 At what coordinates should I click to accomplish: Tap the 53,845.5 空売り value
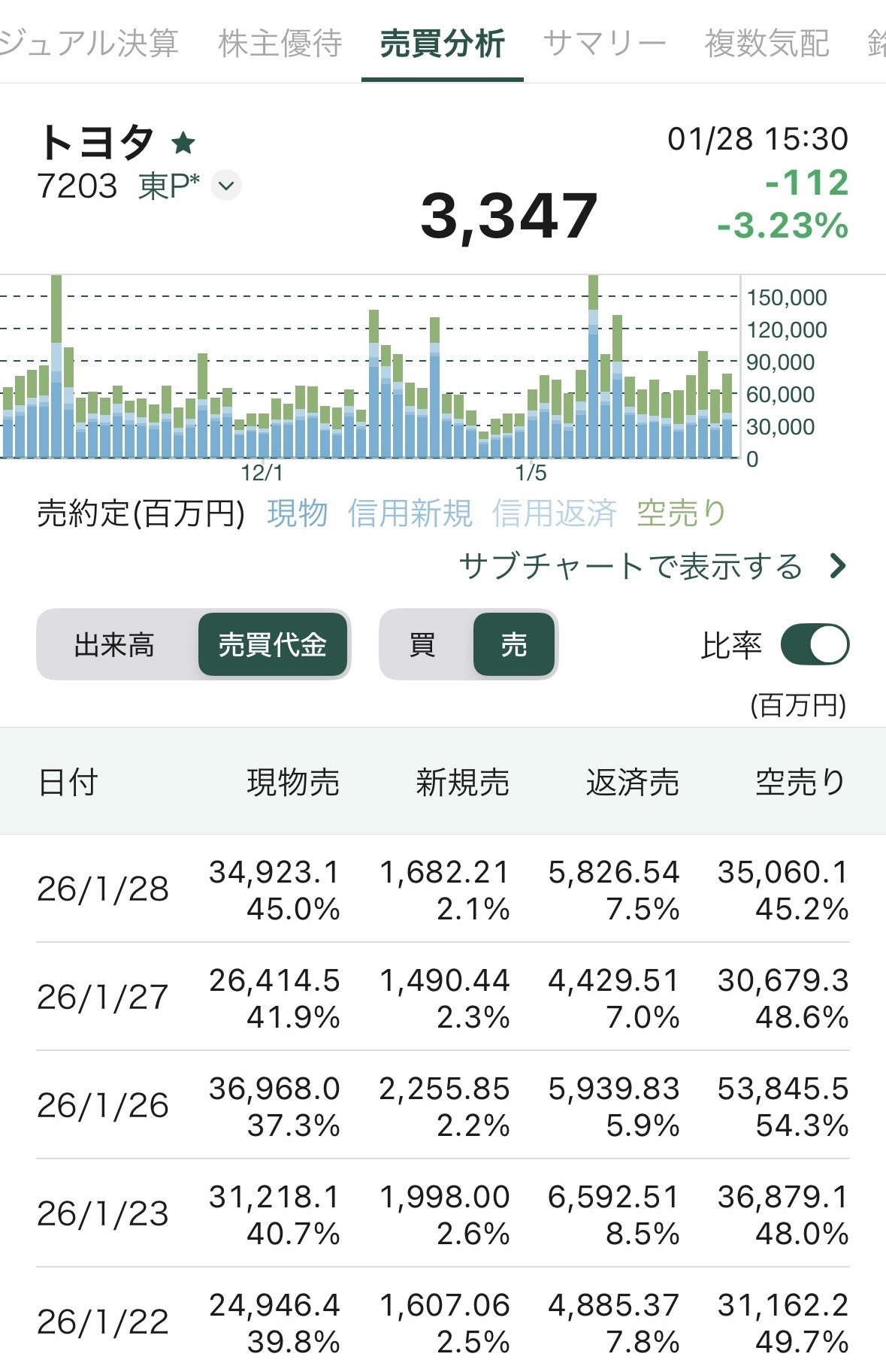tap(783, 1089)
